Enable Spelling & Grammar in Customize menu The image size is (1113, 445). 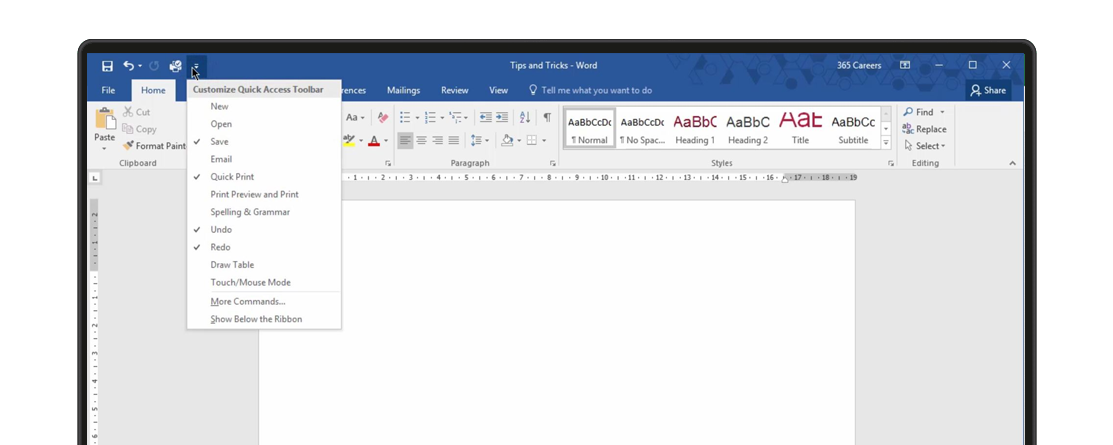point(250,212)
